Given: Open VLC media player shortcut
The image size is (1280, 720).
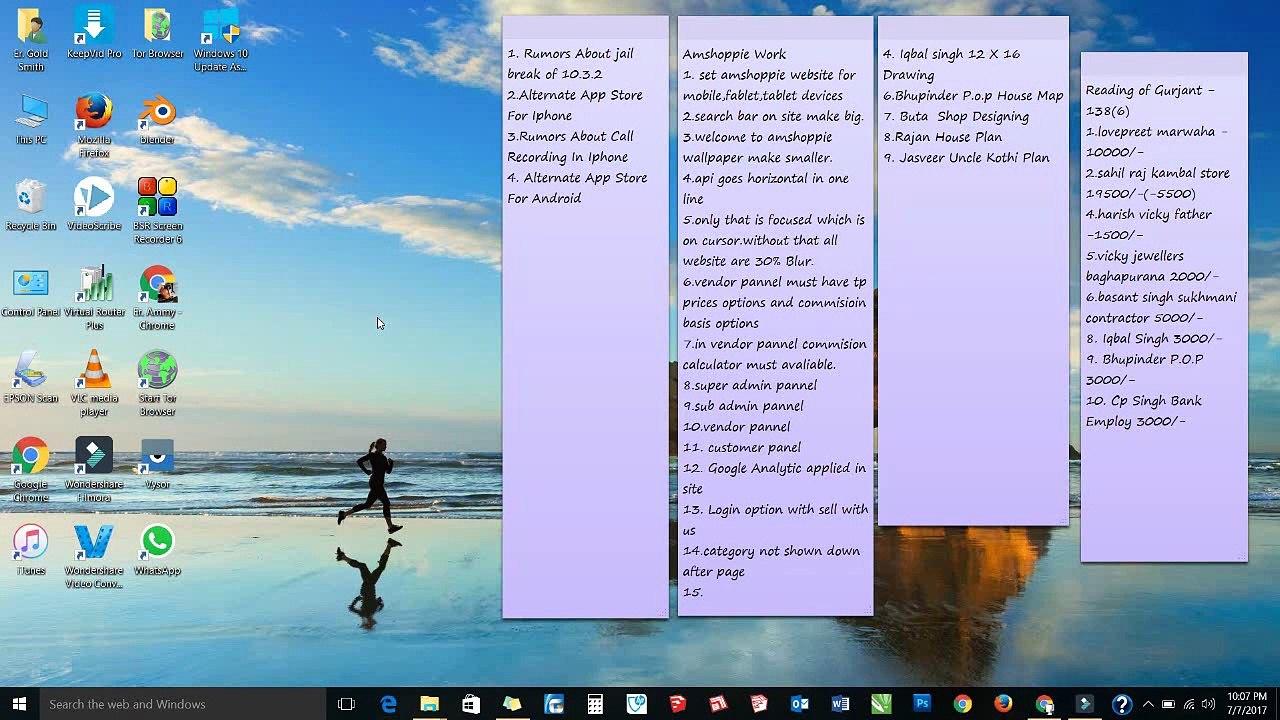Looking at the screenshot, I should click(94, 384).
